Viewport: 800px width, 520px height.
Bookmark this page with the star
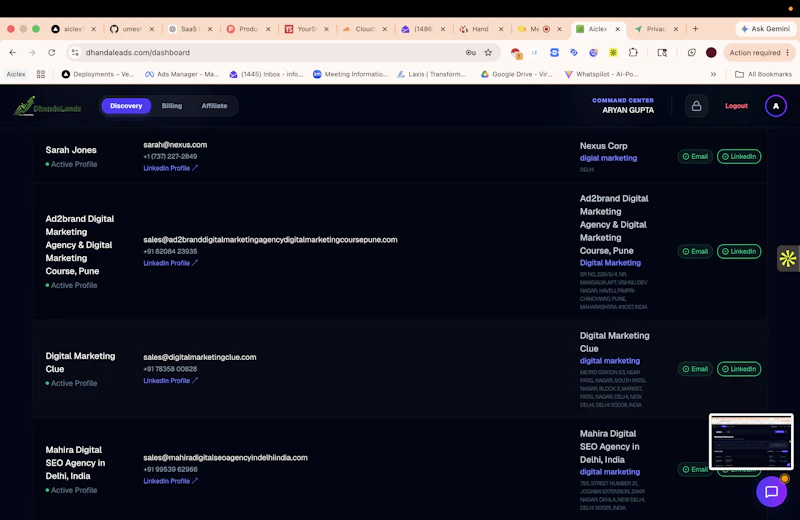point(488,53)
